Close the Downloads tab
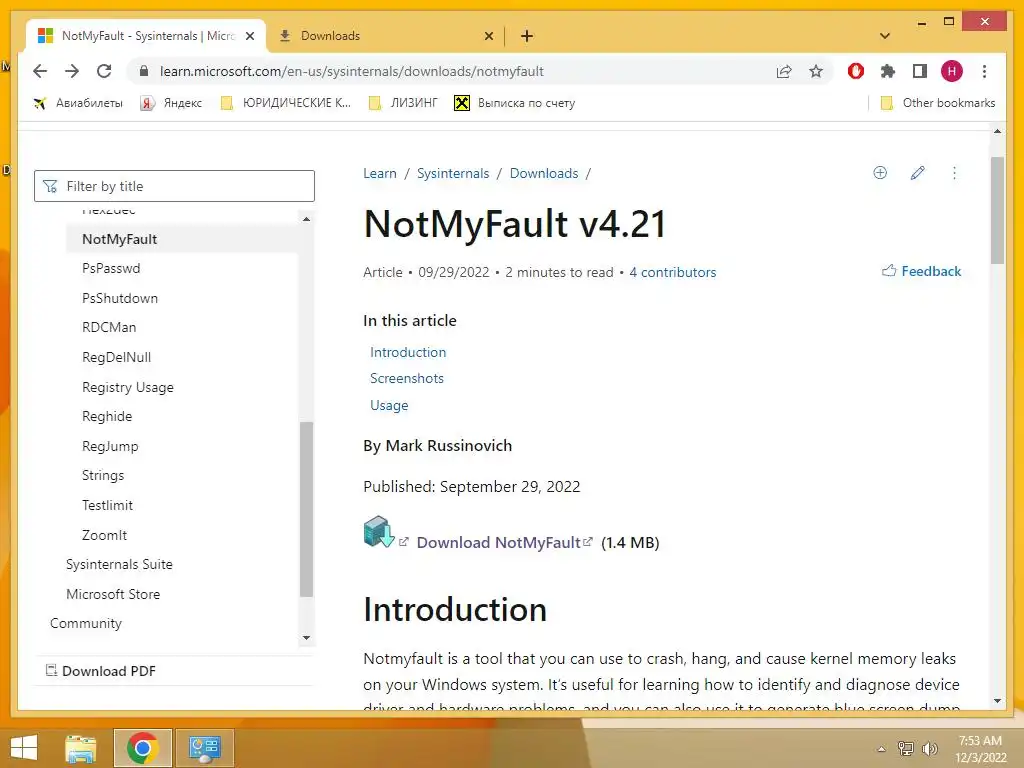Image resolution: width=1024 pixels, height=768 pixels. (488, 36)
